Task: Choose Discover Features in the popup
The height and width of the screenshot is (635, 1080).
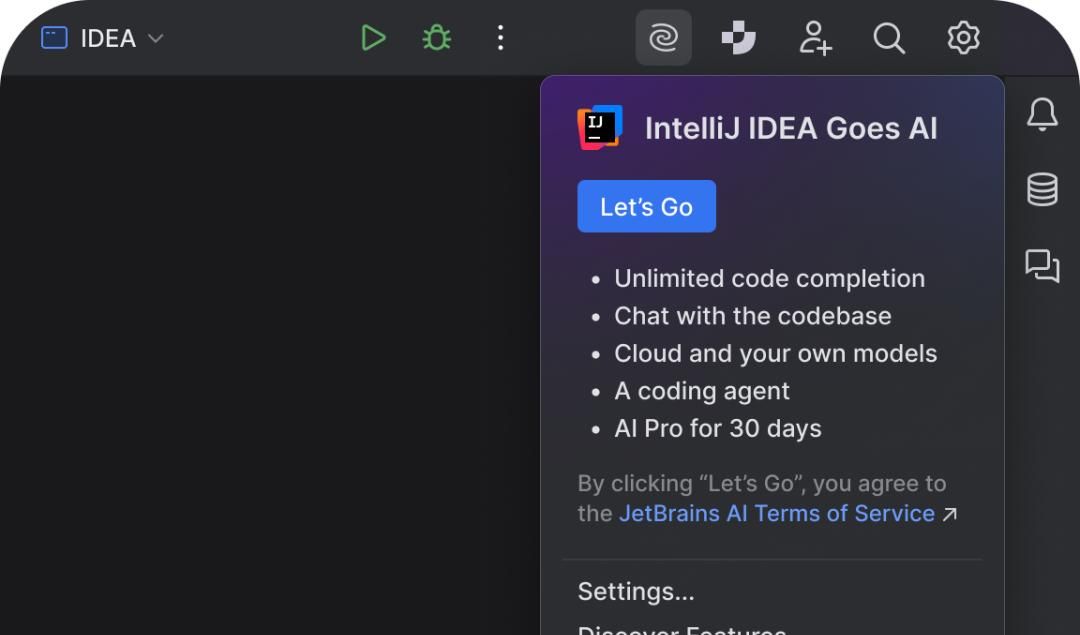Action: coord(683,630)
